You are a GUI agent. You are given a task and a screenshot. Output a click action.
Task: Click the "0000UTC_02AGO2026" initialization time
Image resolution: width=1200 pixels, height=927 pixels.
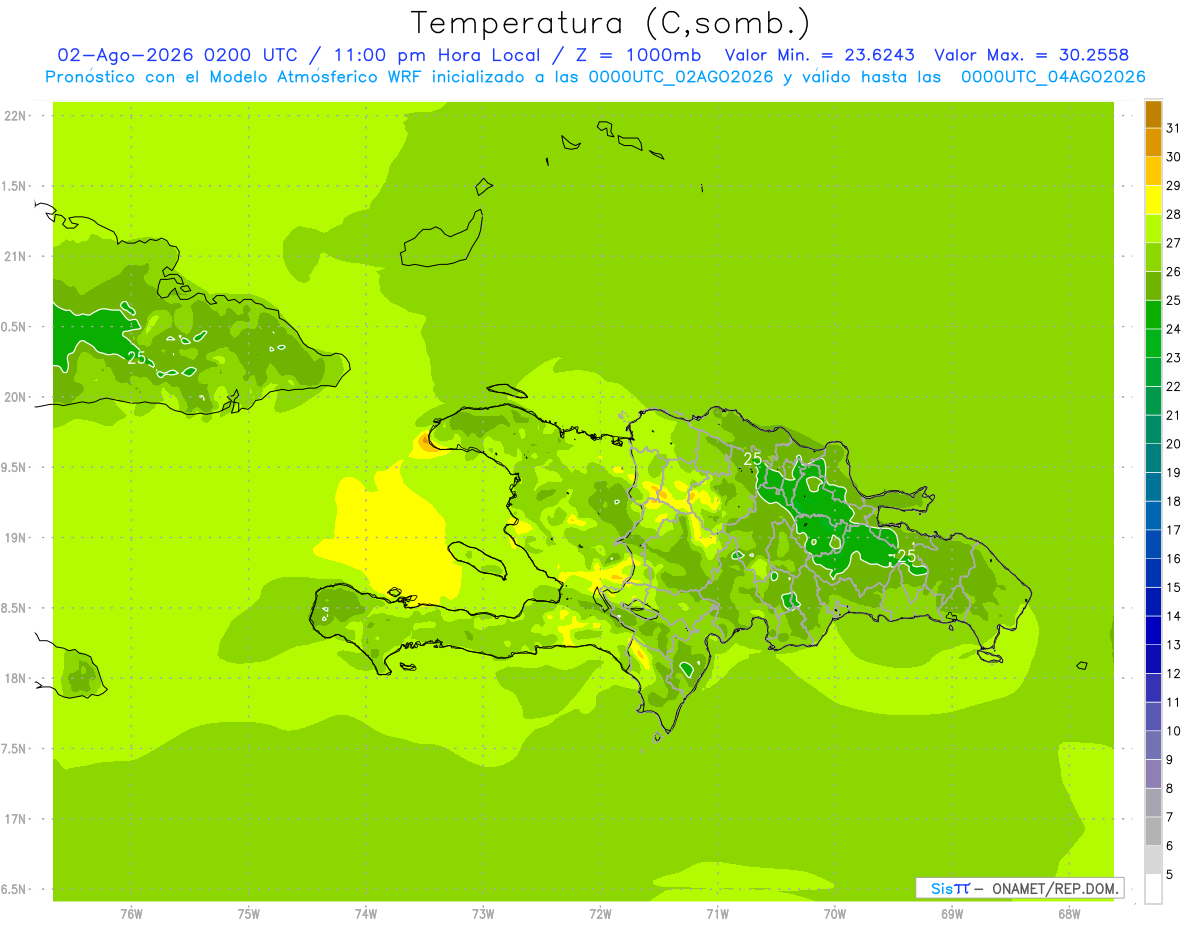681,77
